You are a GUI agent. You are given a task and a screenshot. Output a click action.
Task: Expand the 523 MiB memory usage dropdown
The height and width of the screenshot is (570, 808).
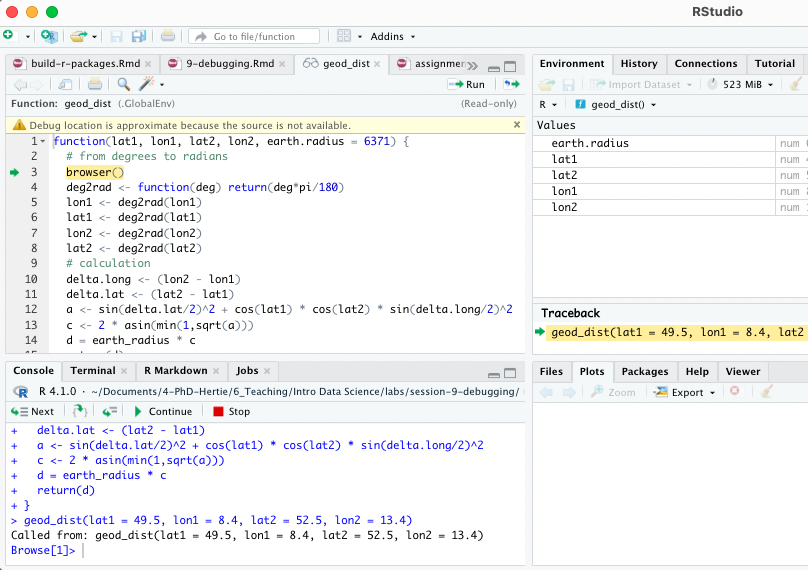coord(745,85)
